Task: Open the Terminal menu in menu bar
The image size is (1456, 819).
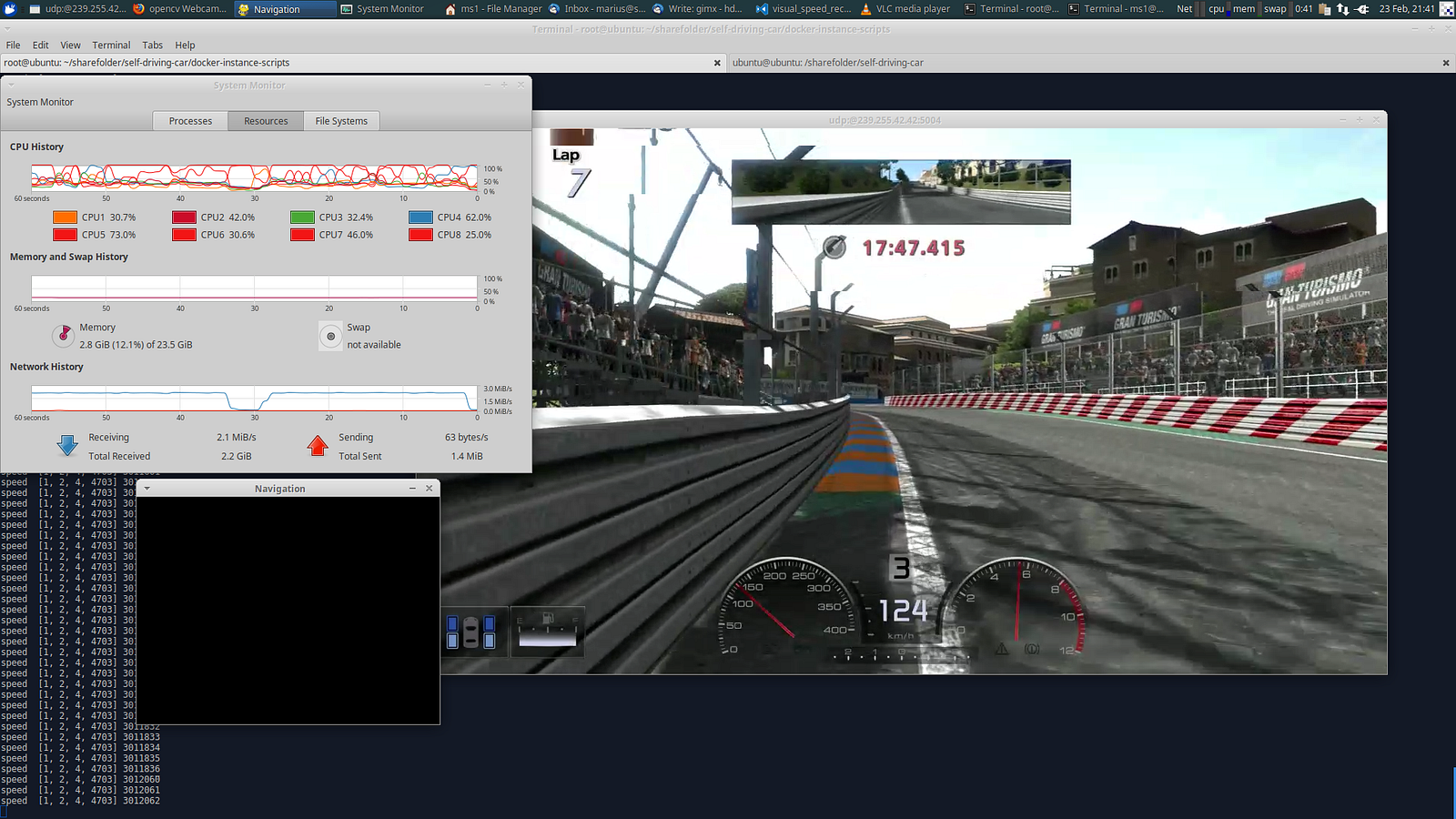Action: coord(111,45)
